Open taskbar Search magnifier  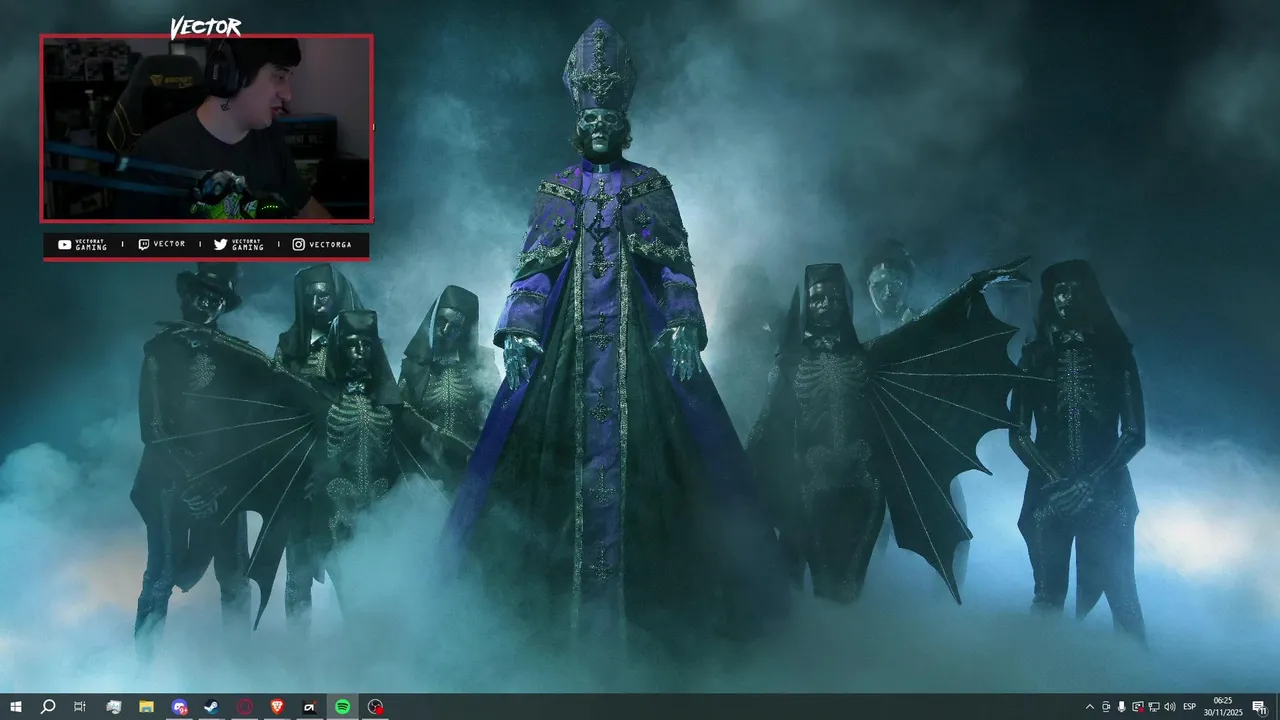[47, 707]
